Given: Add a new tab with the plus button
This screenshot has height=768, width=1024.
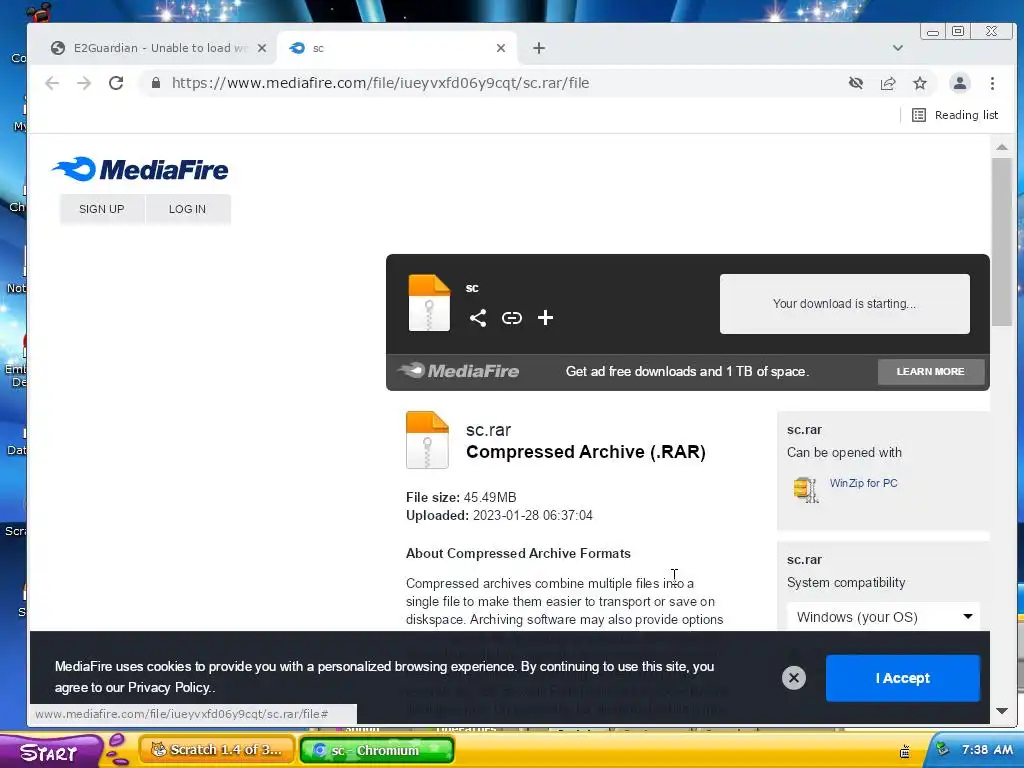Looking at the screenshot, I should click(x=539, y=48).
